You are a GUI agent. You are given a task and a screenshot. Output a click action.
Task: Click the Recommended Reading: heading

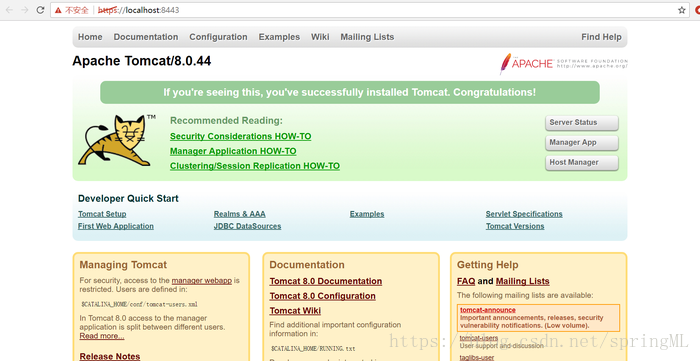pyautogui.click(x=226, y=121)
